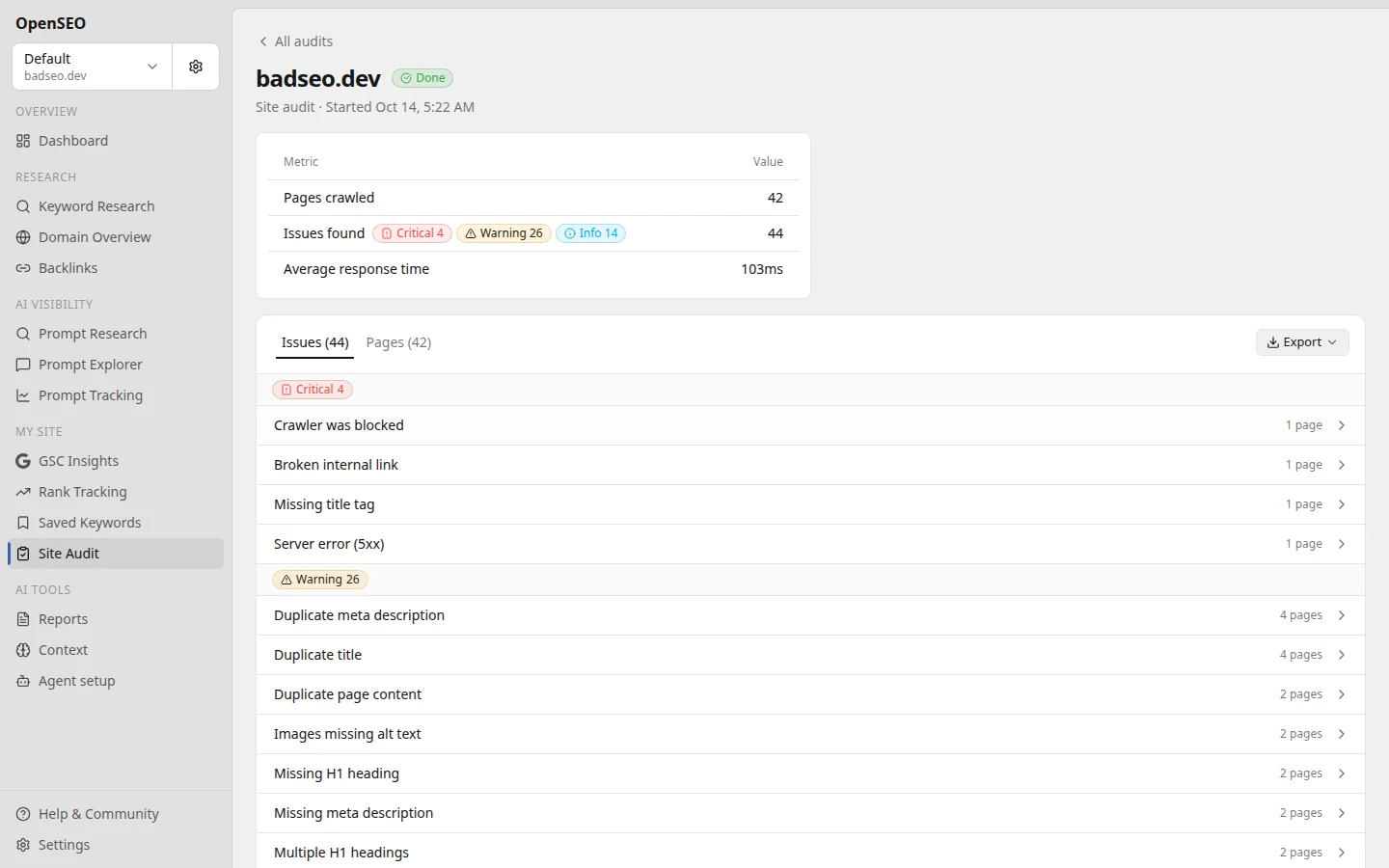1389x868 pixels.
Task: Select Rank Tracking menu item
Action: (x=116, y=492)
